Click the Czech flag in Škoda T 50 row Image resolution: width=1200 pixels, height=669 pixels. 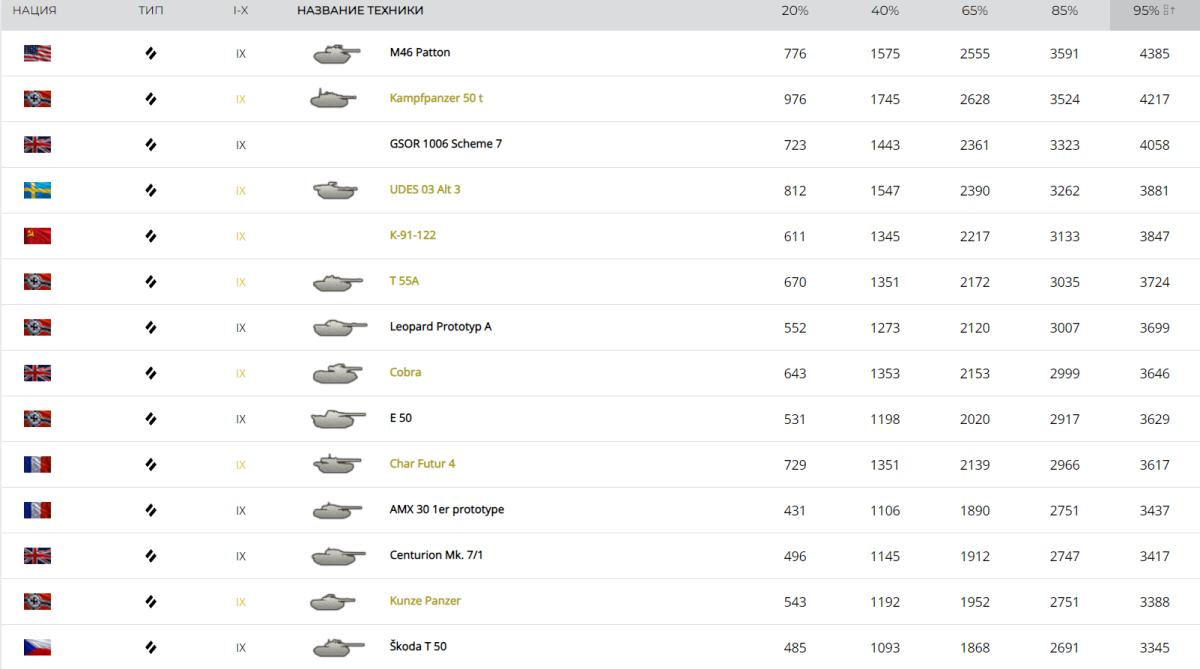(37, 647)
